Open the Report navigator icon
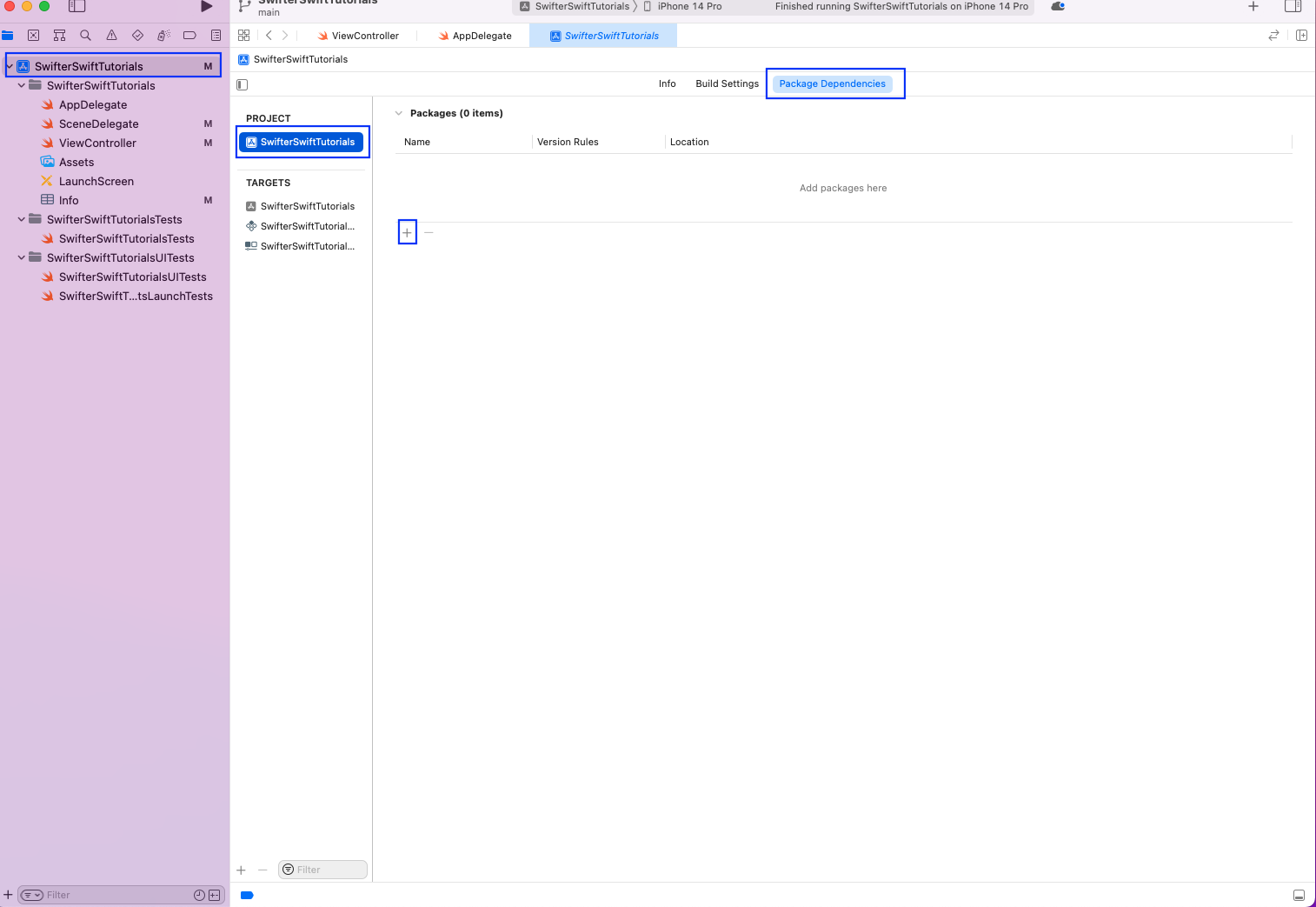 [216, 36]
